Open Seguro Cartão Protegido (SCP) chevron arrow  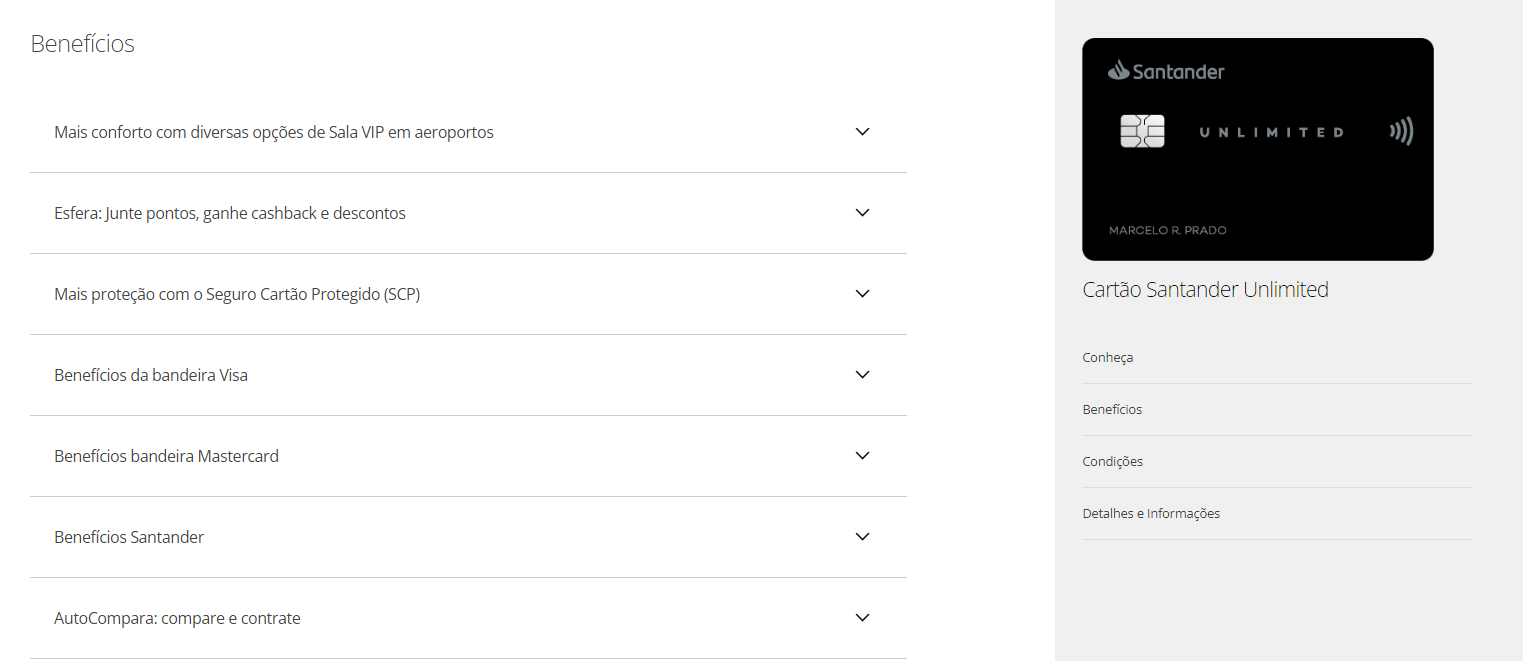[863, 294]
